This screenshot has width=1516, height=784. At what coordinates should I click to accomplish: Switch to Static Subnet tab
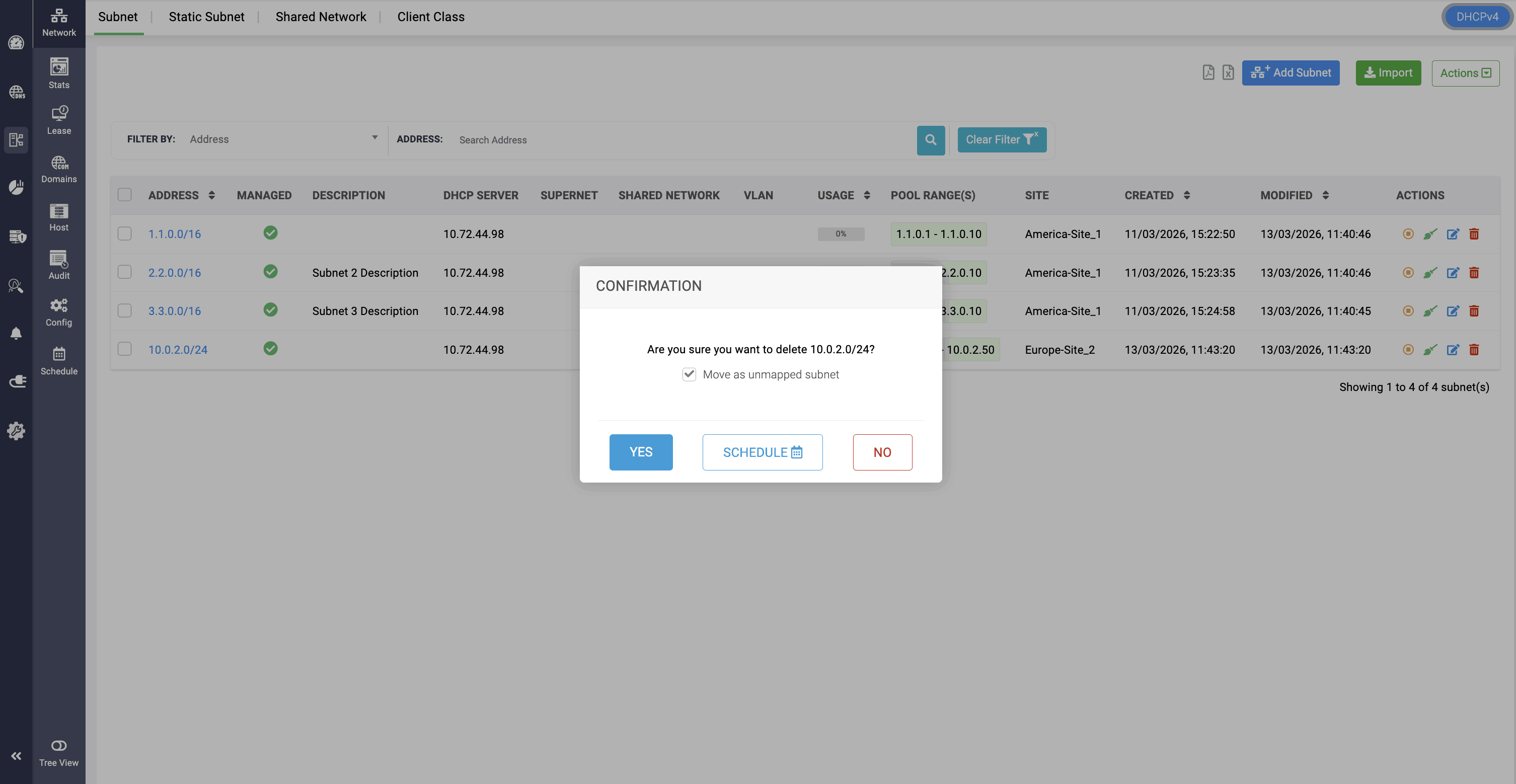206,17
